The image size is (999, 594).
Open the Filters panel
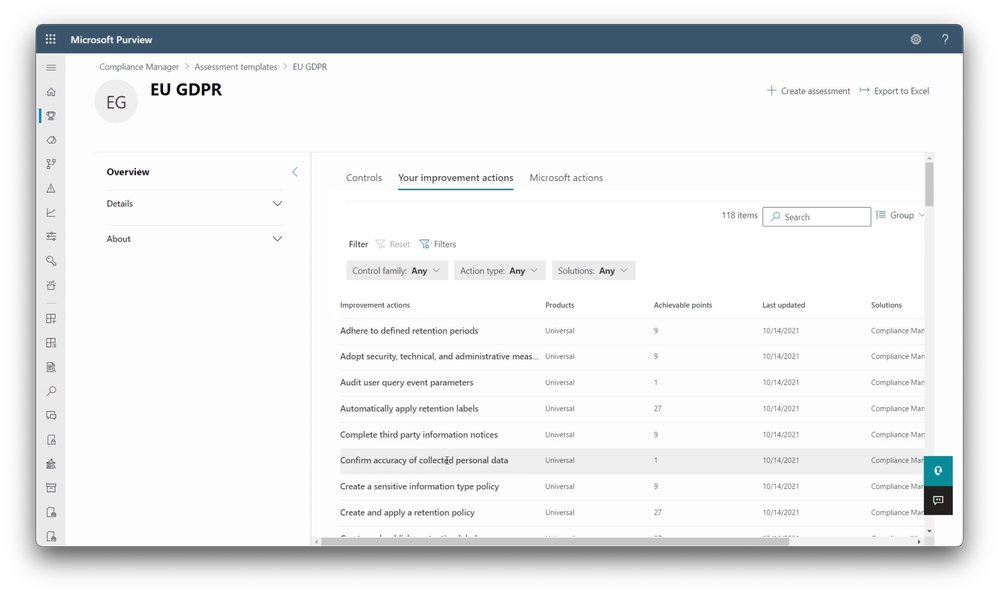pos(438,244)
